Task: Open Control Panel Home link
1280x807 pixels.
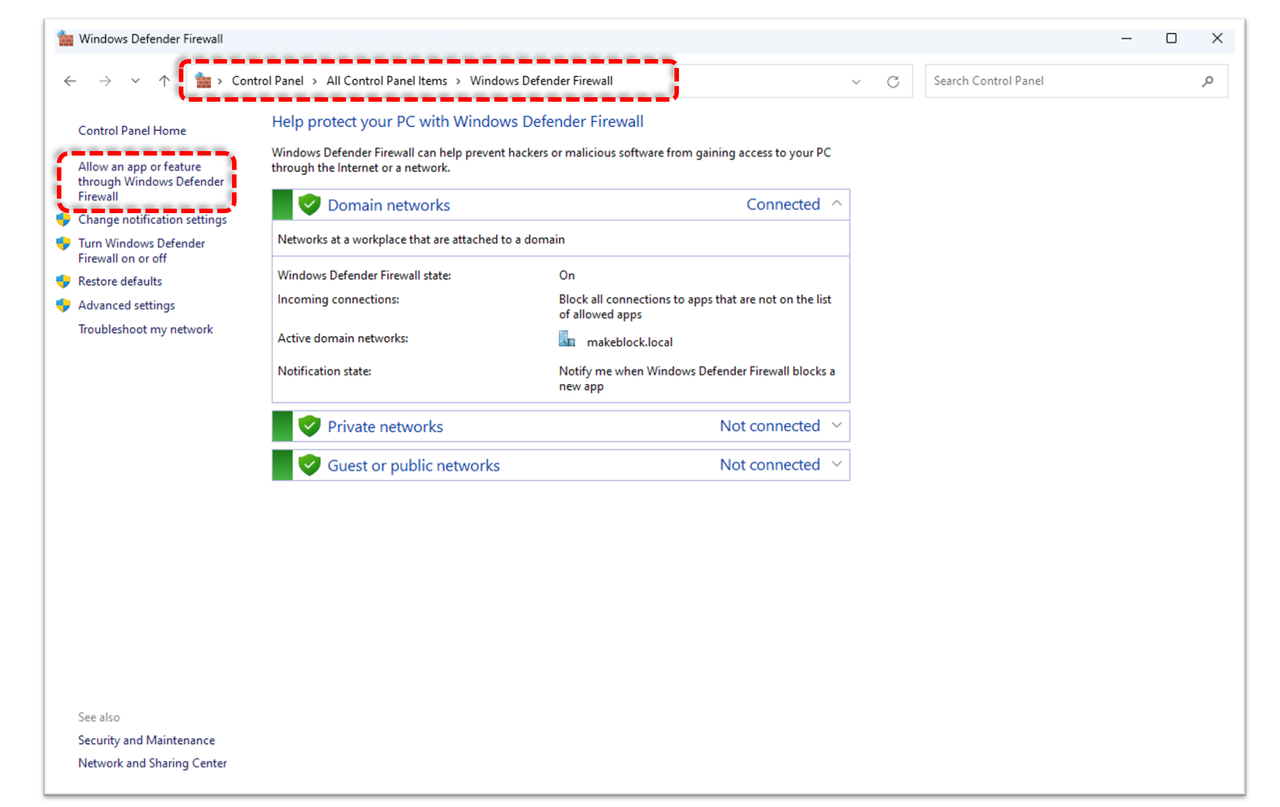Action: point(132,131)
